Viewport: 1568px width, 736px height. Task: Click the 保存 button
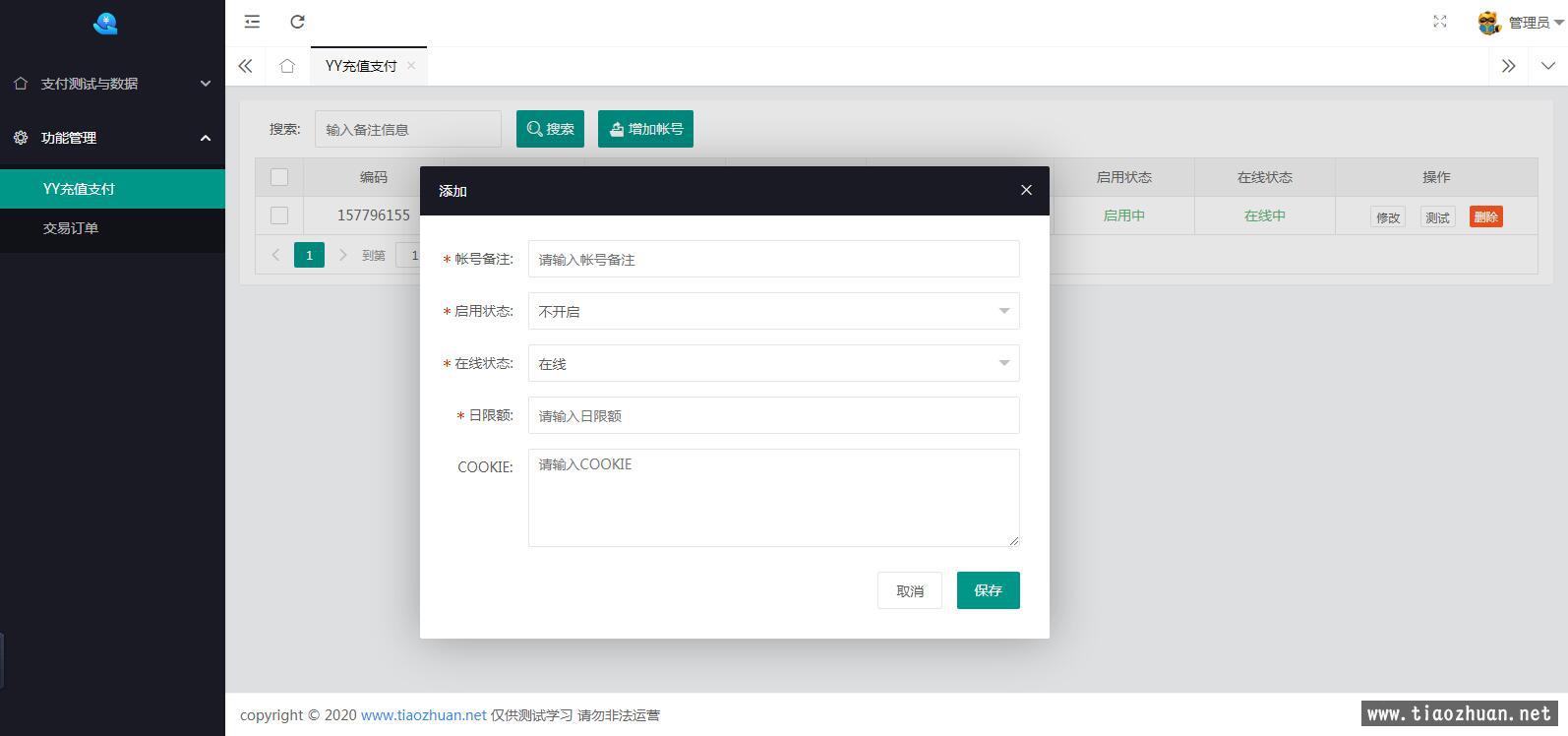(x=988, y=590)
